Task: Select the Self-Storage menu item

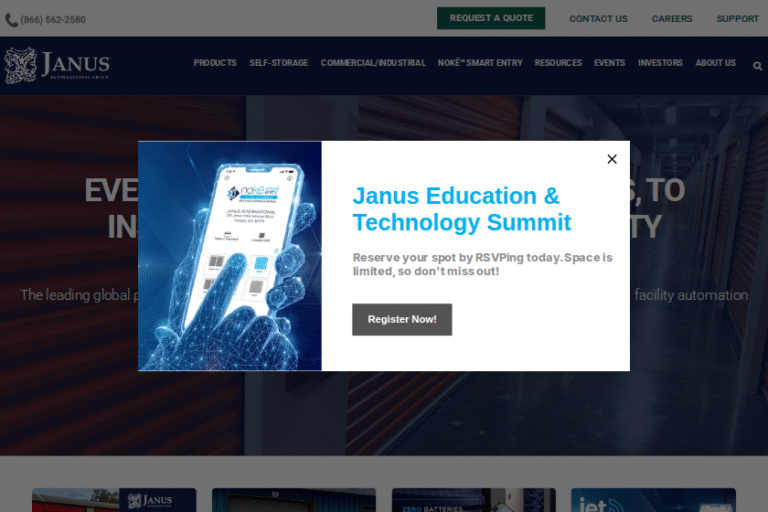Action: [x=271, y=63]
